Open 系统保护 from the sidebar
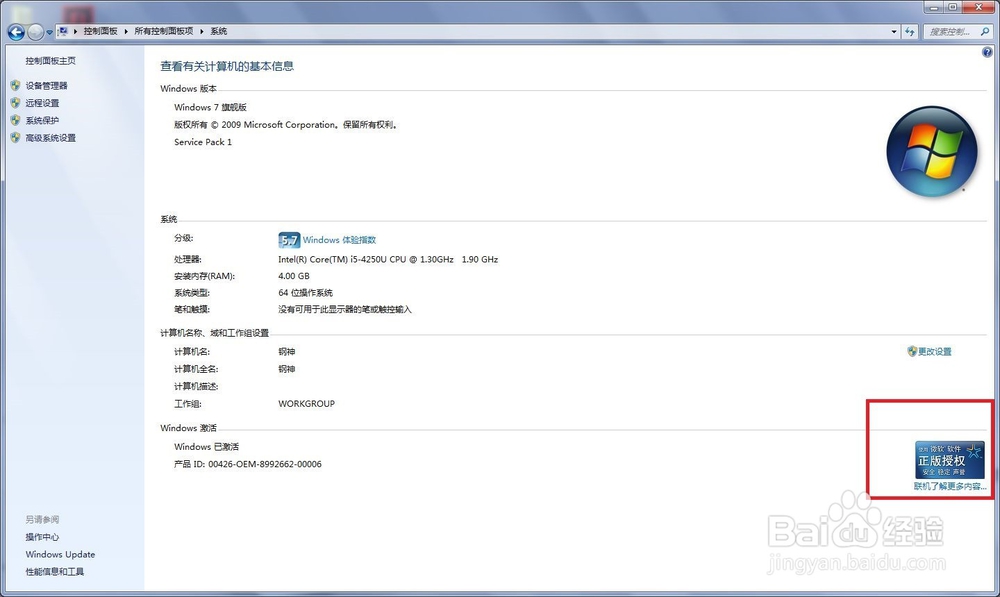 (42, 120)
